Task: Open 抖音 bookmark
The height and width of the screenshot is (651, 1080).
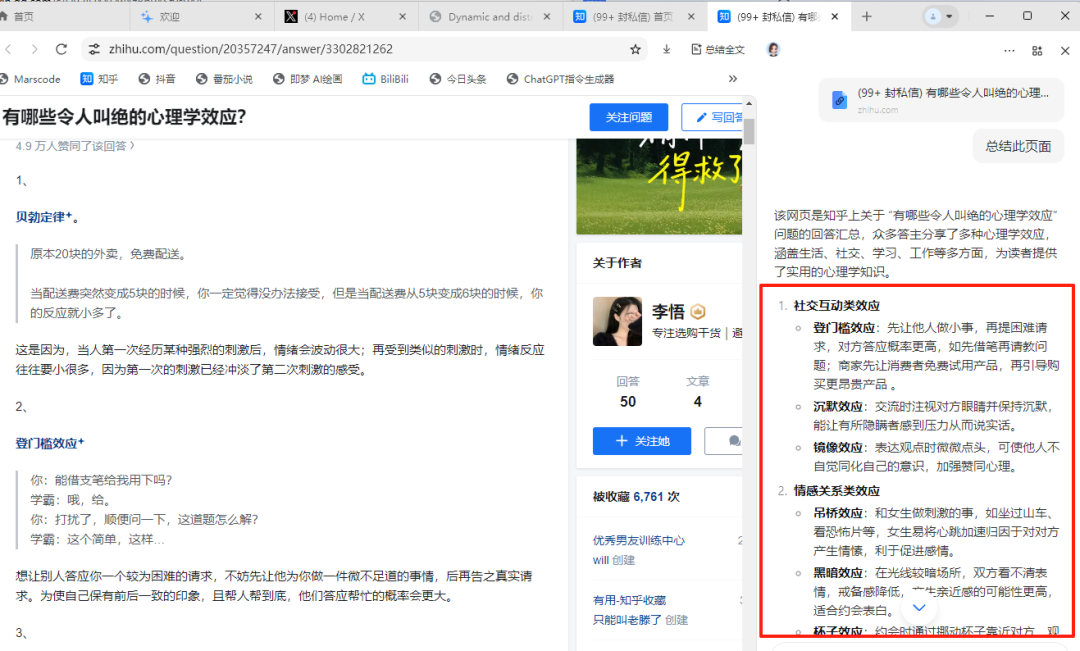Action: (157, 79)
